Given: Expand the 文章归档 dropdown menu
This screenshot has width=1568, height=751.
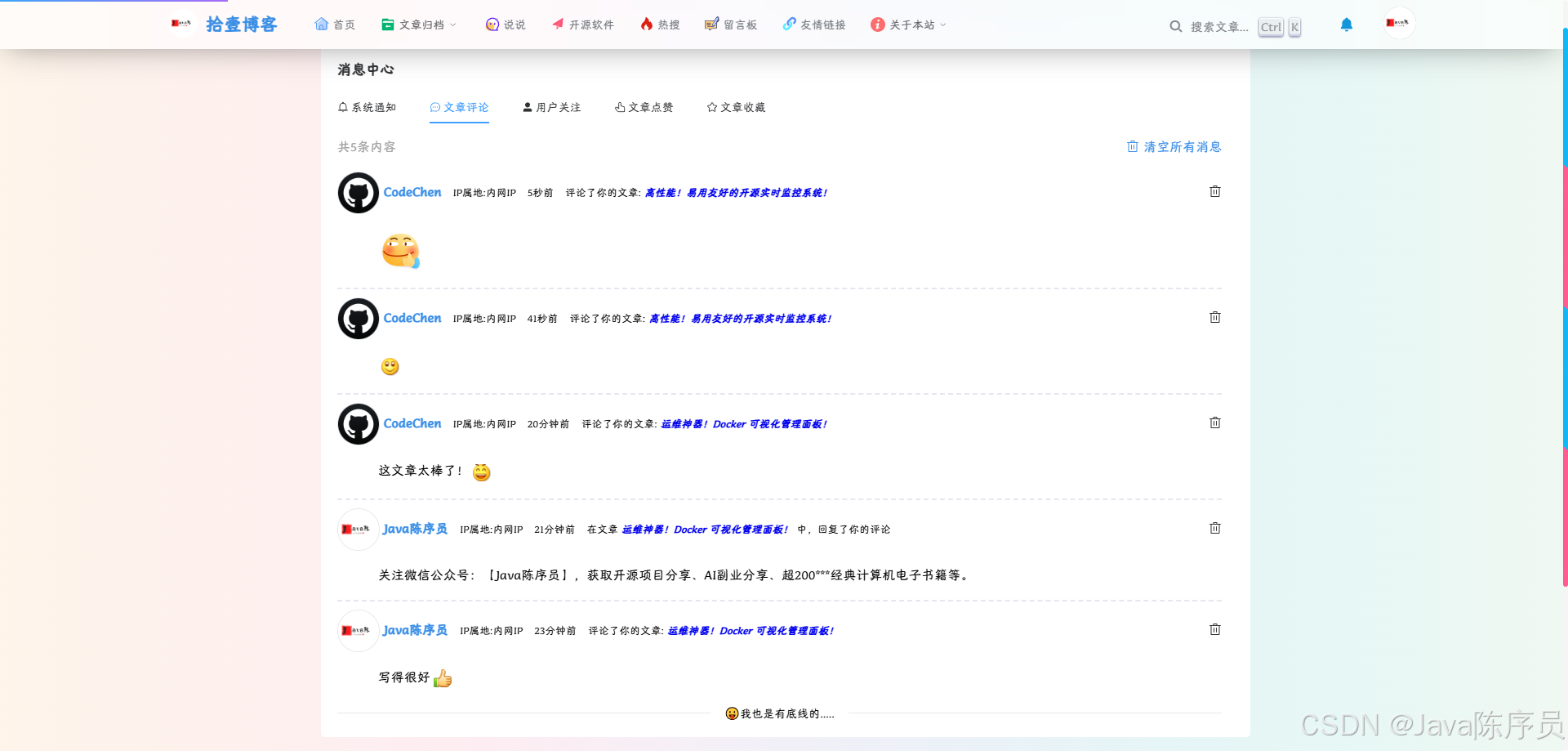Looking at the screenshot, I should click(419, 25).
